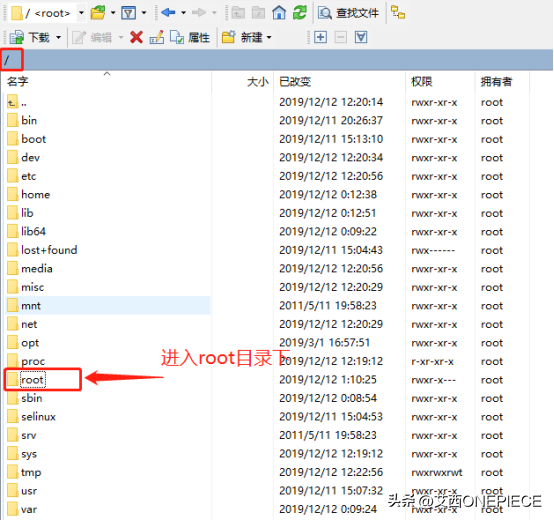
Task: Go to the Home directory icon
Action: pos(279,13)
